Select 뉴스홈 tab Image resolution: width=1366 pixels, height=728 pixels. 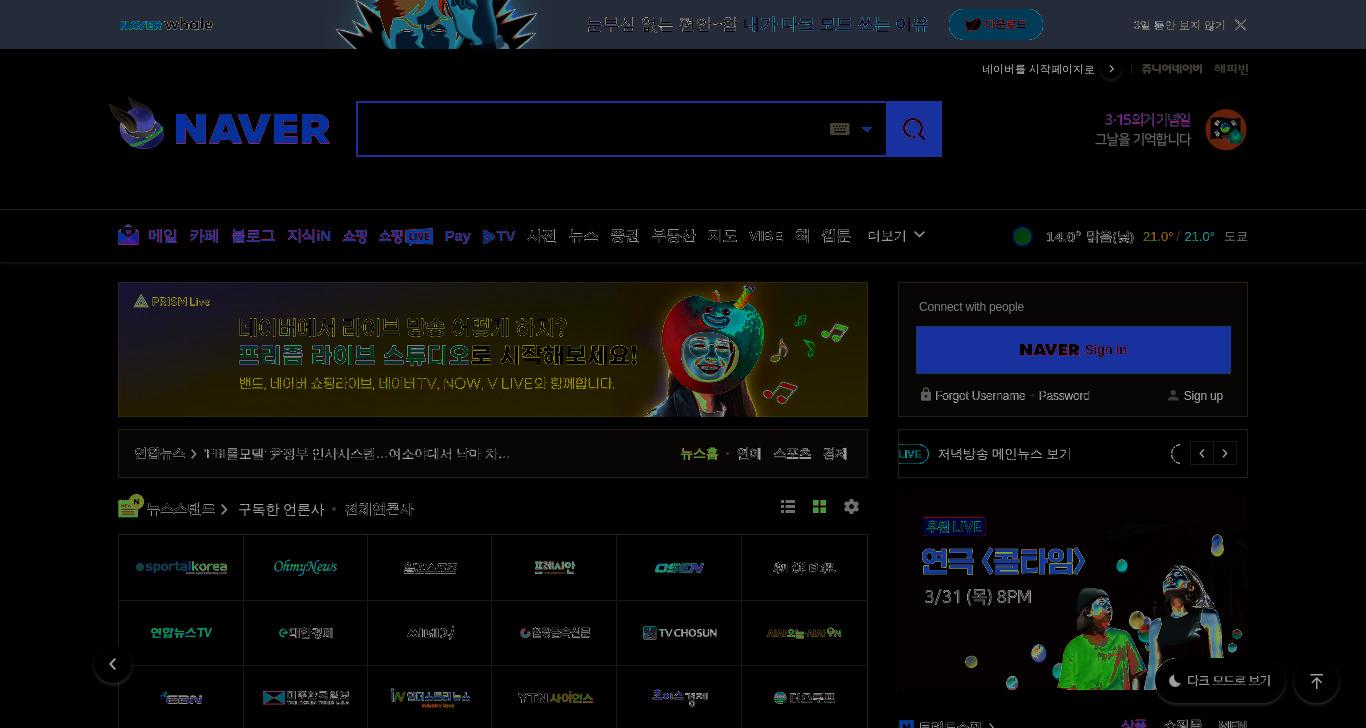click(x=699, y=453)
